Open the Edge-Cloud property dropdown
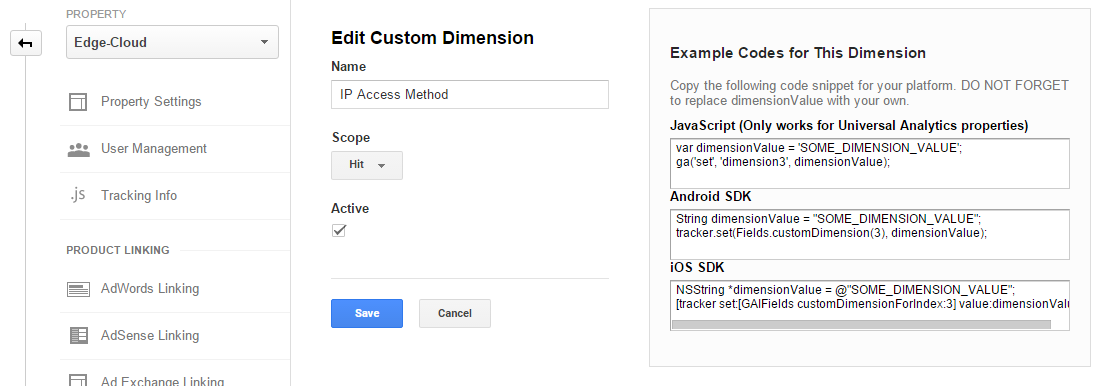 pyautogui.click(x=172, y=42)
